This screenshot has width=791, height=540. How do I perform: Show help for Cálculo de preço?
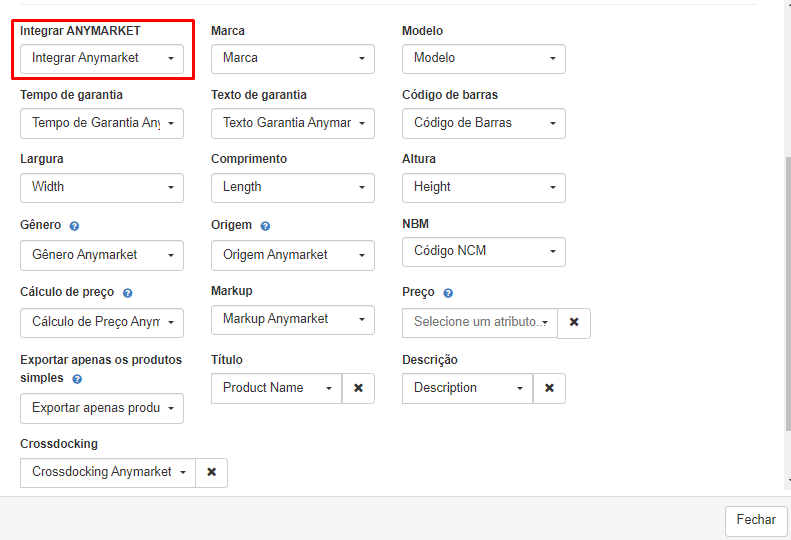[128, 293]
